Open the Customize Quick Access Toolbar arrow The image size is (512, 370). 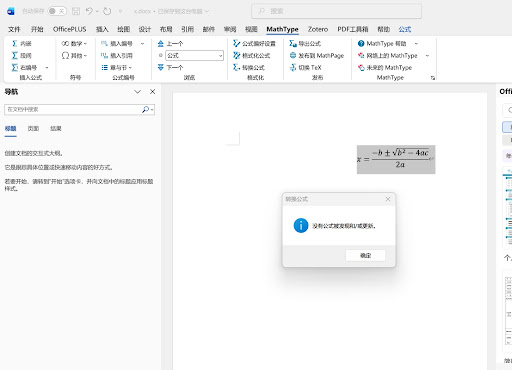point(120,11)
